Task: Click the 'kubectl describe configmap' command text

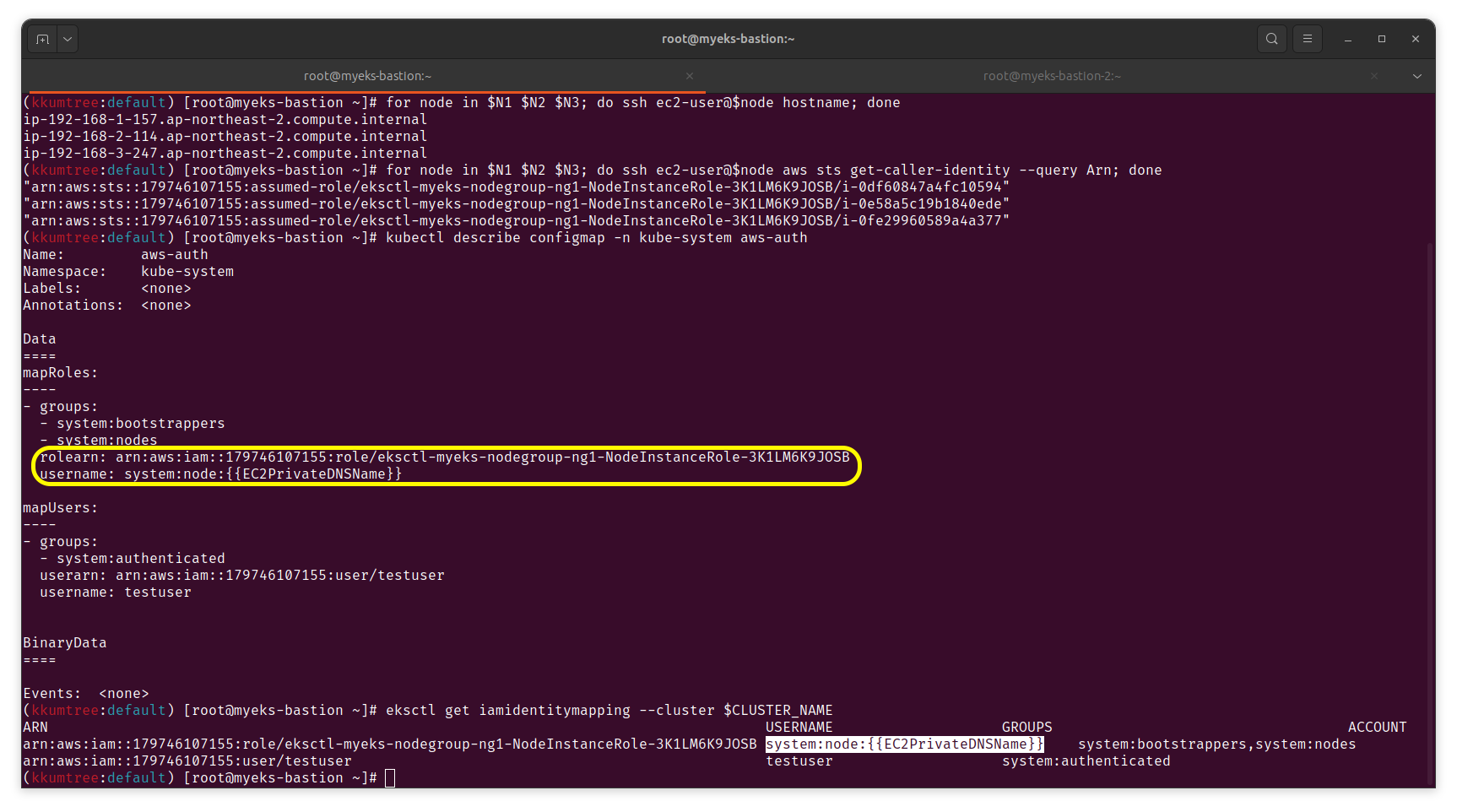Action: [596, 238]
